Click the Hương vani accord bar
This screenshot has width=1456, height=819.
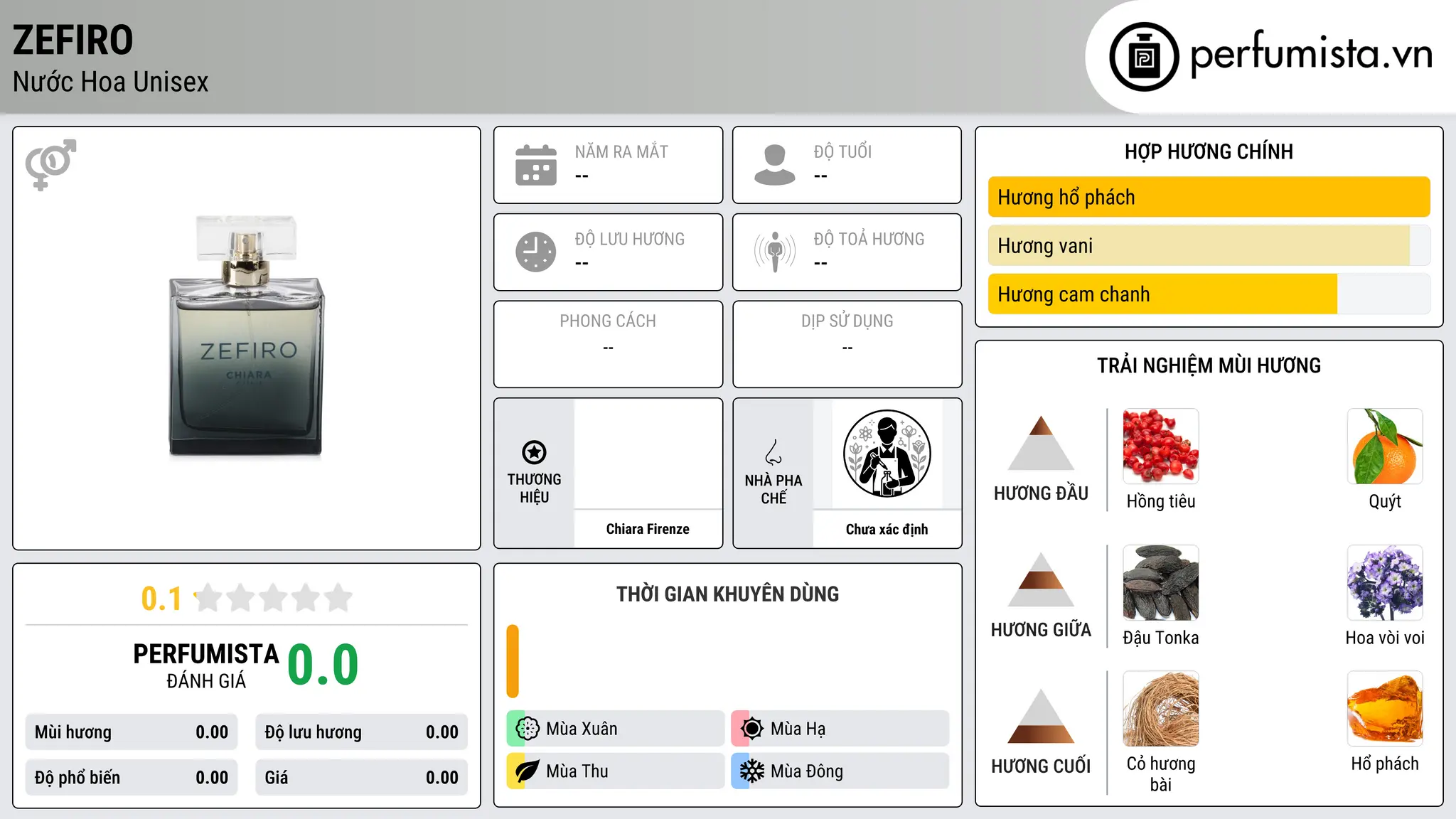click(1209, 245)
